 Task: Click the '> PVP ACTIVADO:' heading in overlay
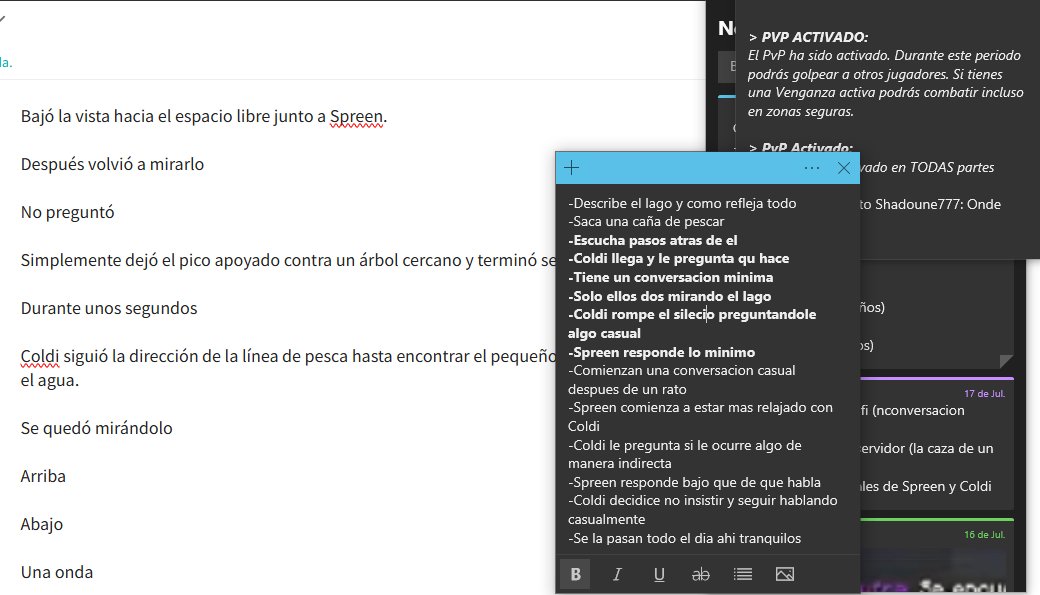click(x=808, y=37)
